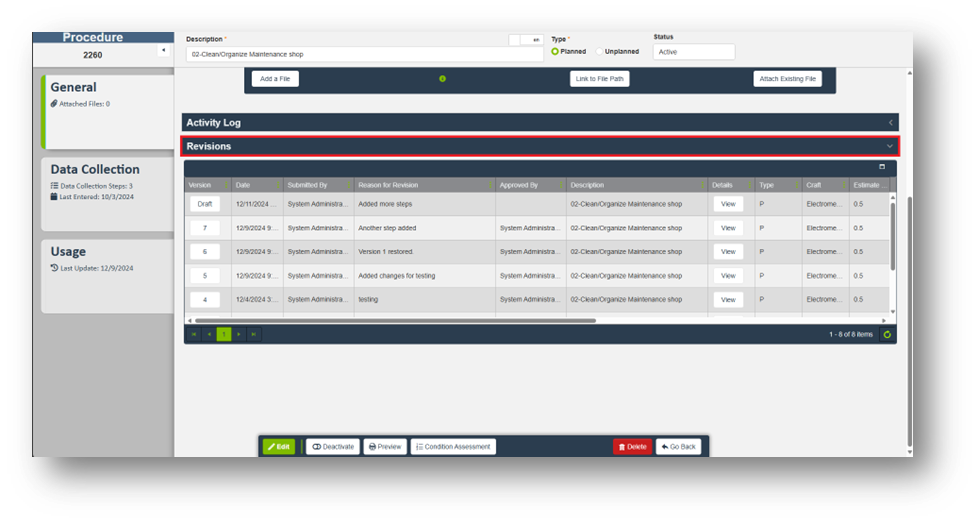Collapse the left sidebar arrow

(164, 50)
